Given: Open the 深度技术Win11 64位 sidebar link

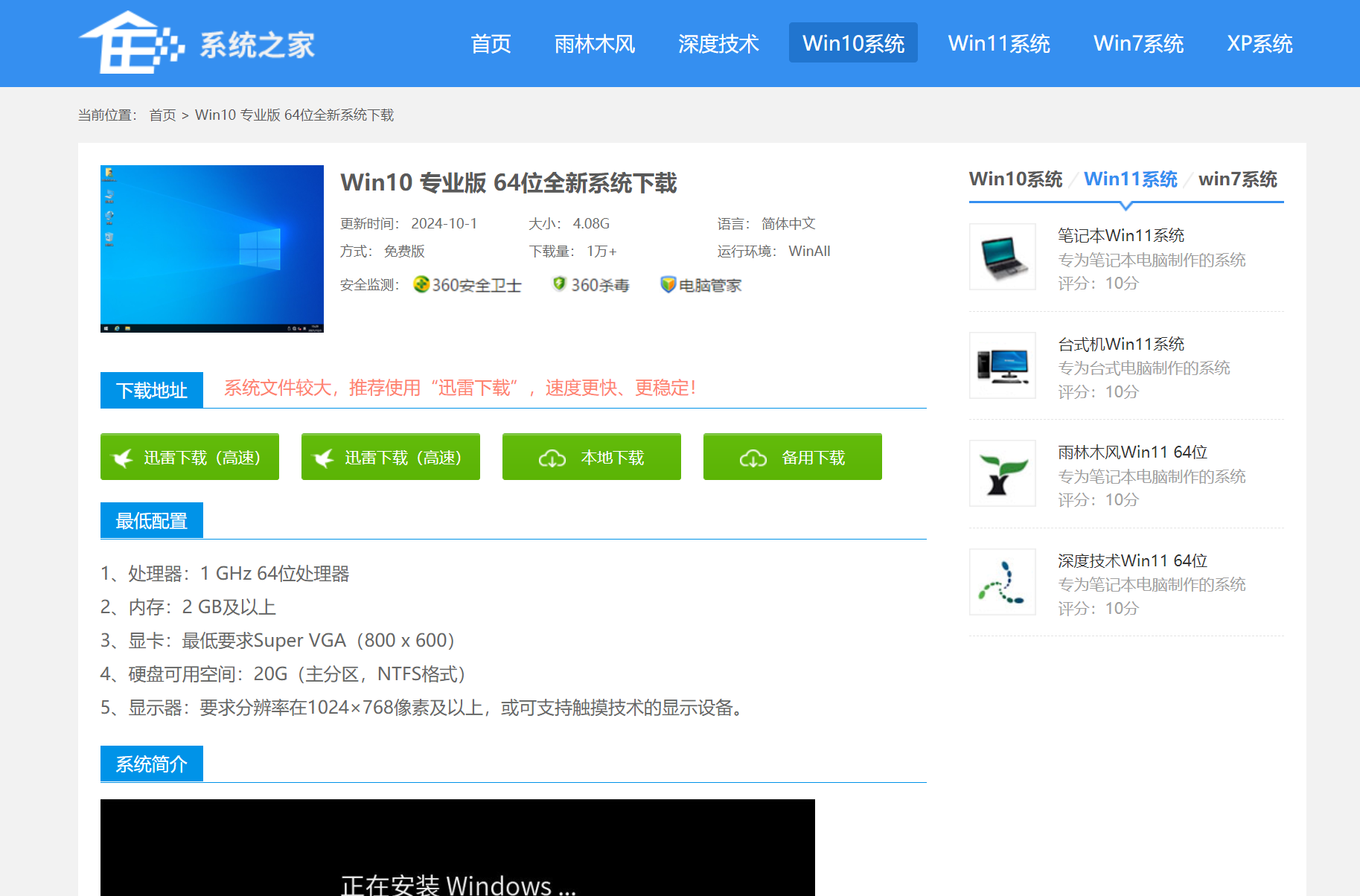Looking at the screenshot, I should [1132, 560].
